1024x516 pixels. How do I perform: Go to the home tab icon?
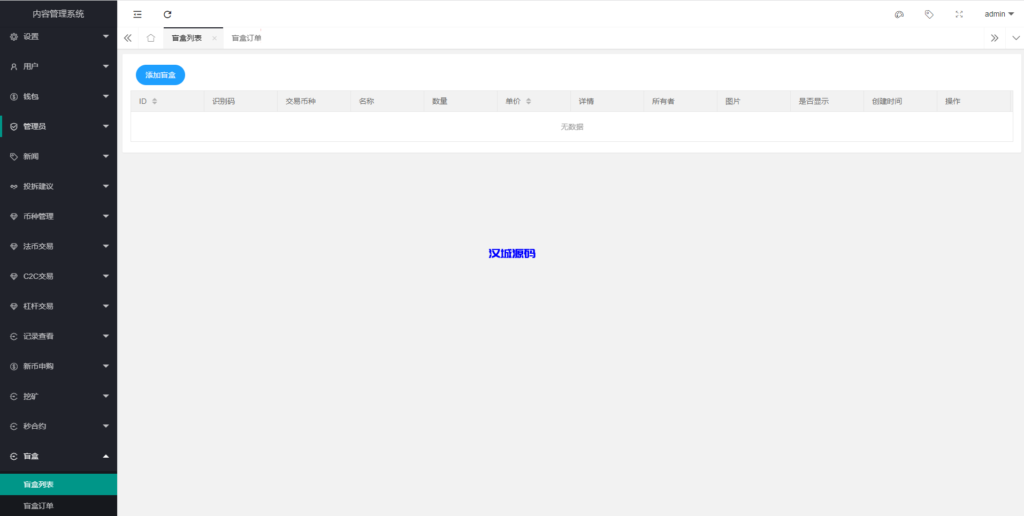[x=150, y=38]
